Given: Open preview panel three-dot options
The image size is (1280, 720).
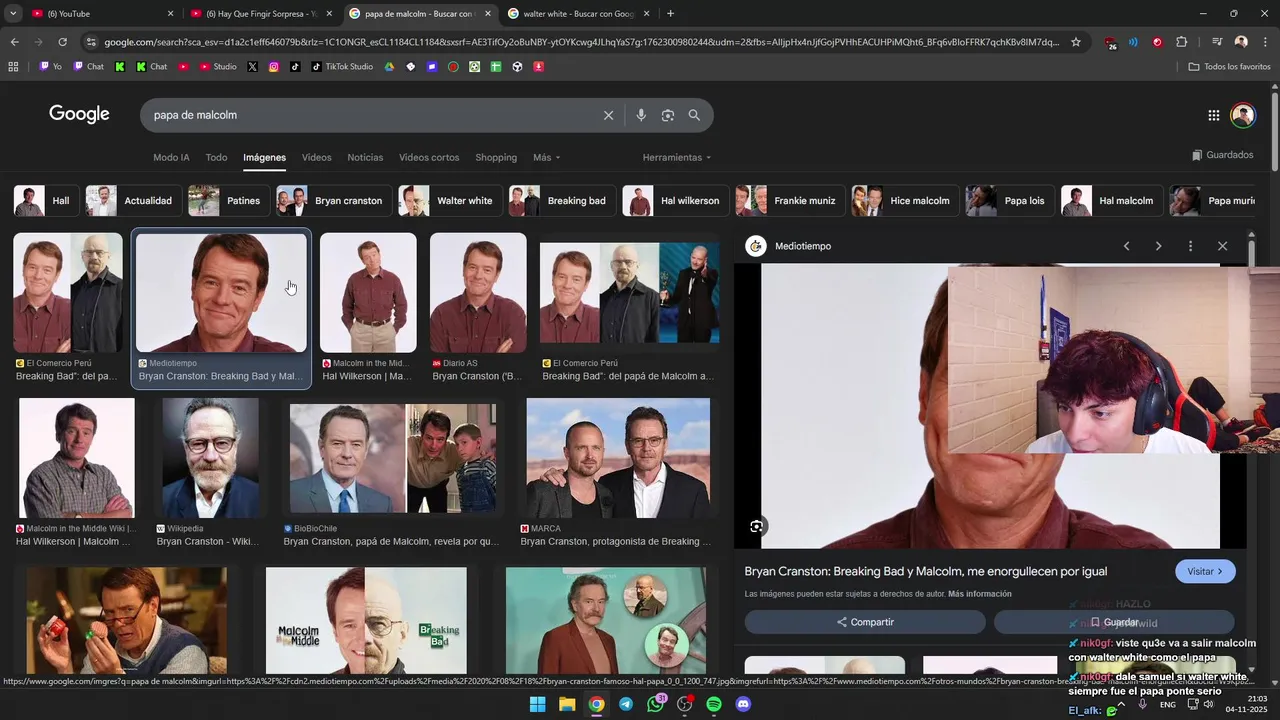Looking at the screenshot, I should (x=1190, y=246).
